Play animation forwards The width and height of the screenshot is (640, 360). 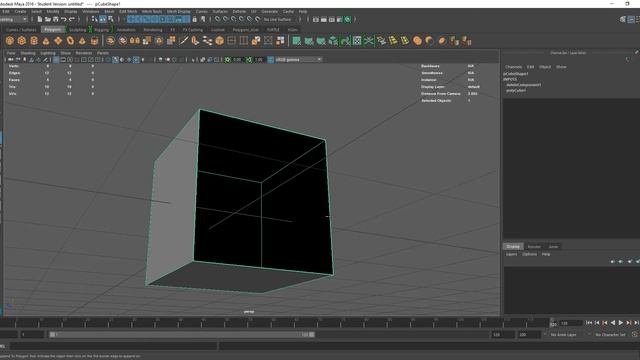[x=621, y=323]
